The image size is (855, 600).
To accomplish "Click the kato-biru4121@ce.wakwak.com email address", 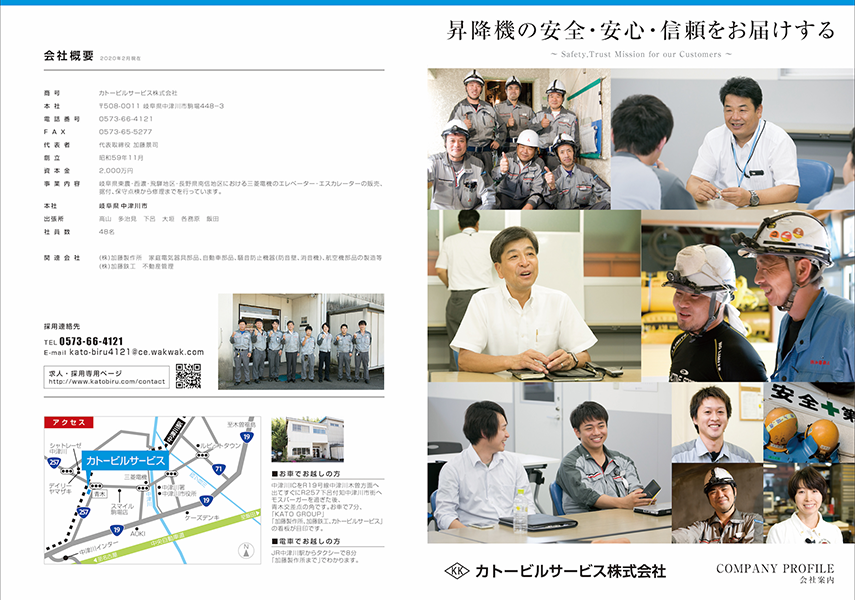I will coord(136,352).
